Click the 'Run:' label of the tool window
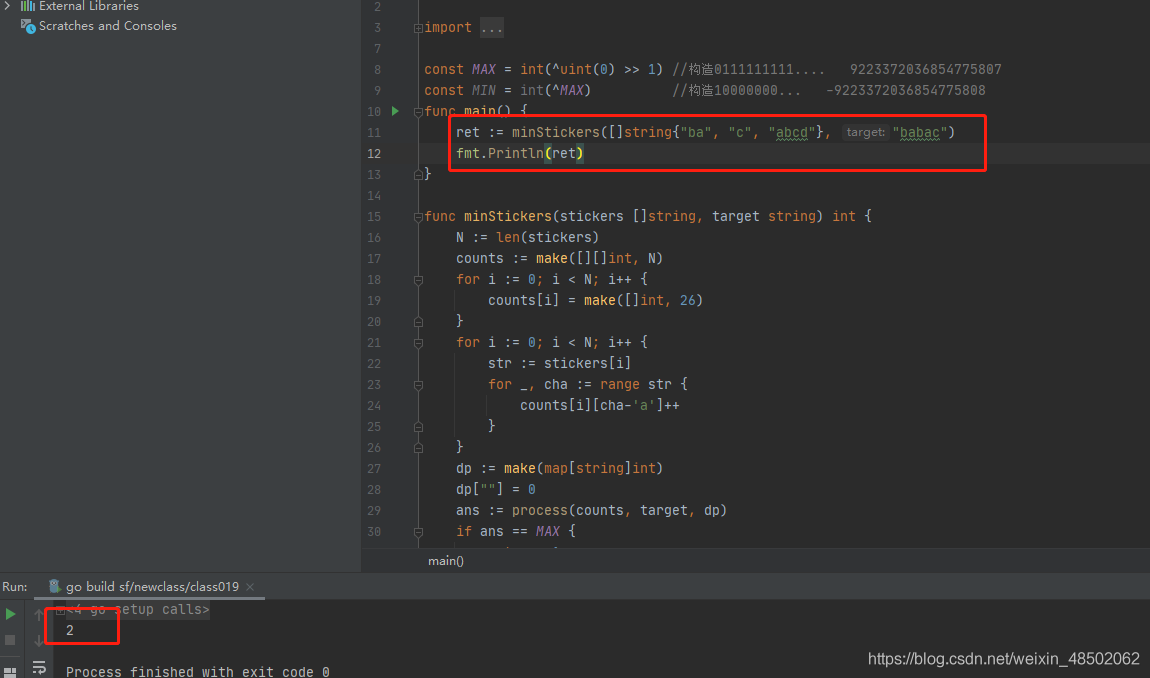Viewport: 1150px width, 678px height. [15, 587]
